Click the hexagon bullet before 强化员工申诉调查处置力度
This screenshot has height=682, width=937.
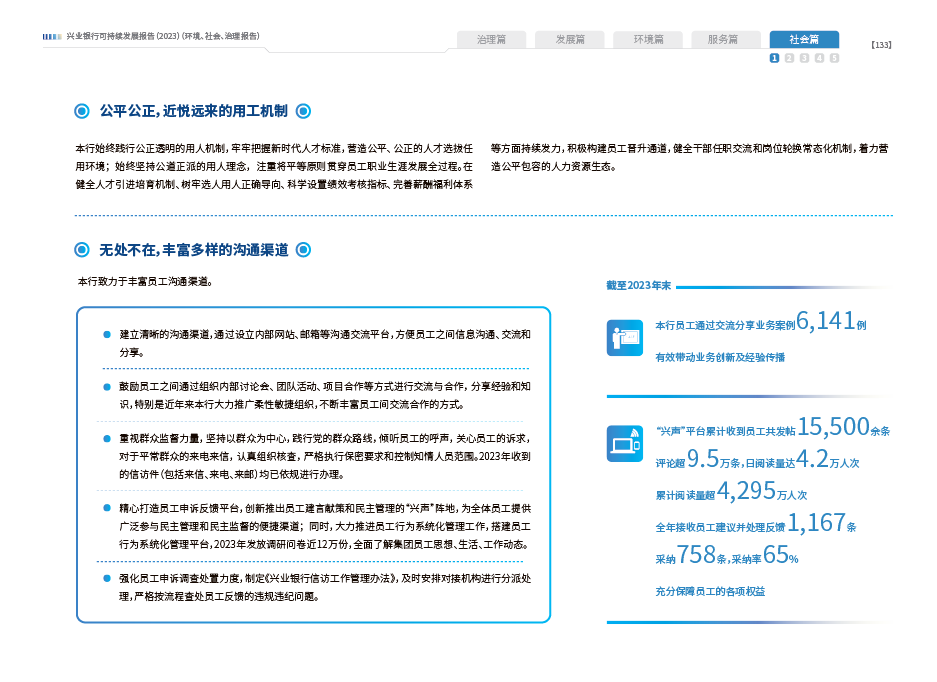pyautogui.click(x=106, y=578)
